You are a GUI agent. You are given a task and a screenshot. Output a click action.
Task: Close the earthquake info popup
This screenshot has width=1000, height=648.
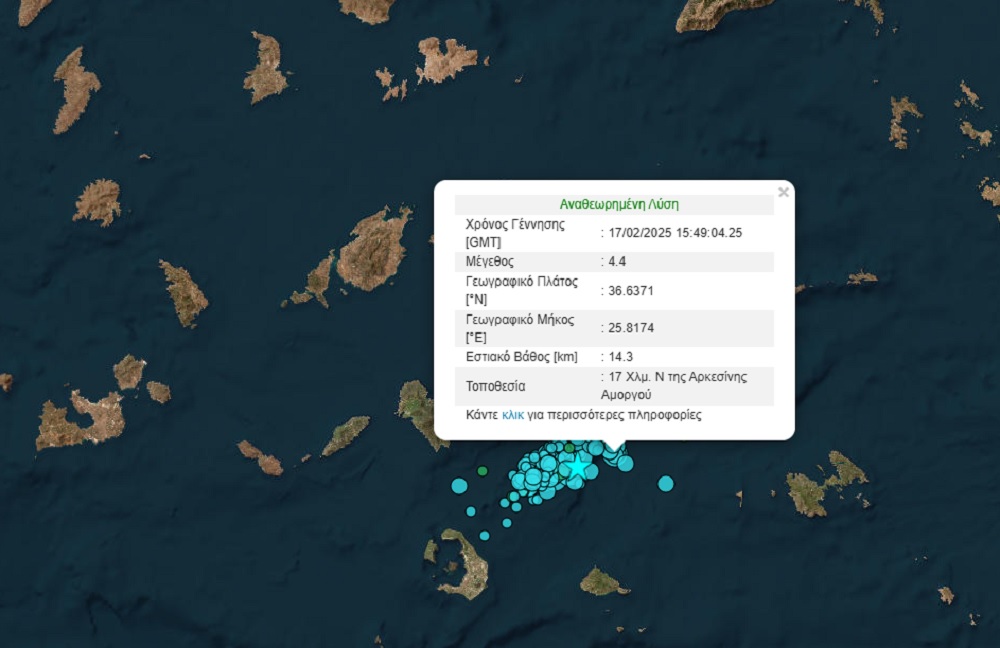click(783, 192)
